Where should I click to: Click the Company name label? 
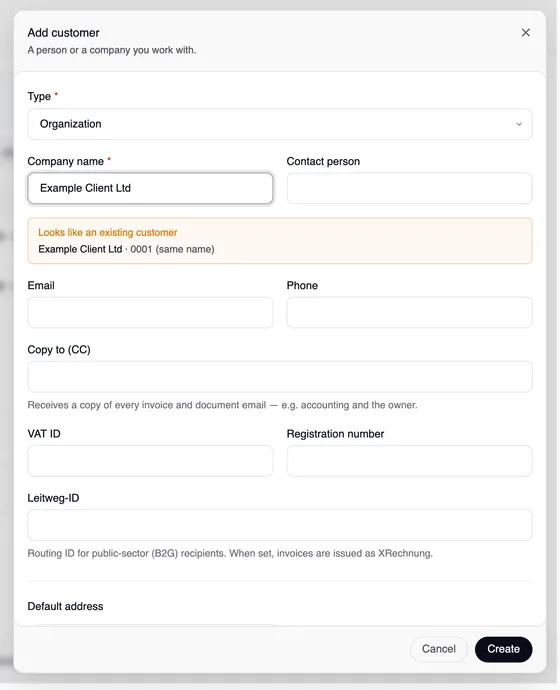click(x=66, y=161)
